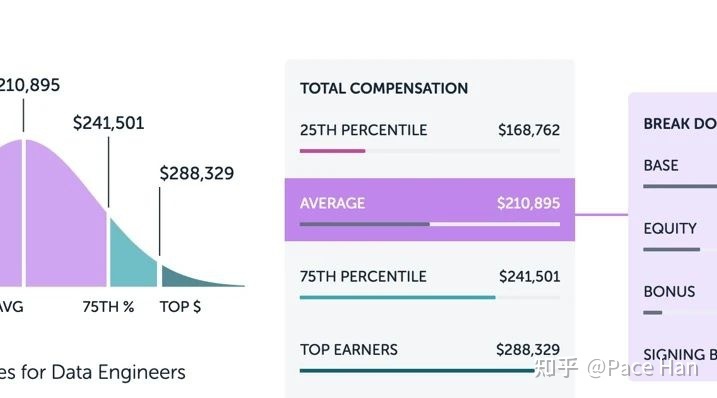Click the EQUITY progress bar
717x398 pixels.
(671, 249)
